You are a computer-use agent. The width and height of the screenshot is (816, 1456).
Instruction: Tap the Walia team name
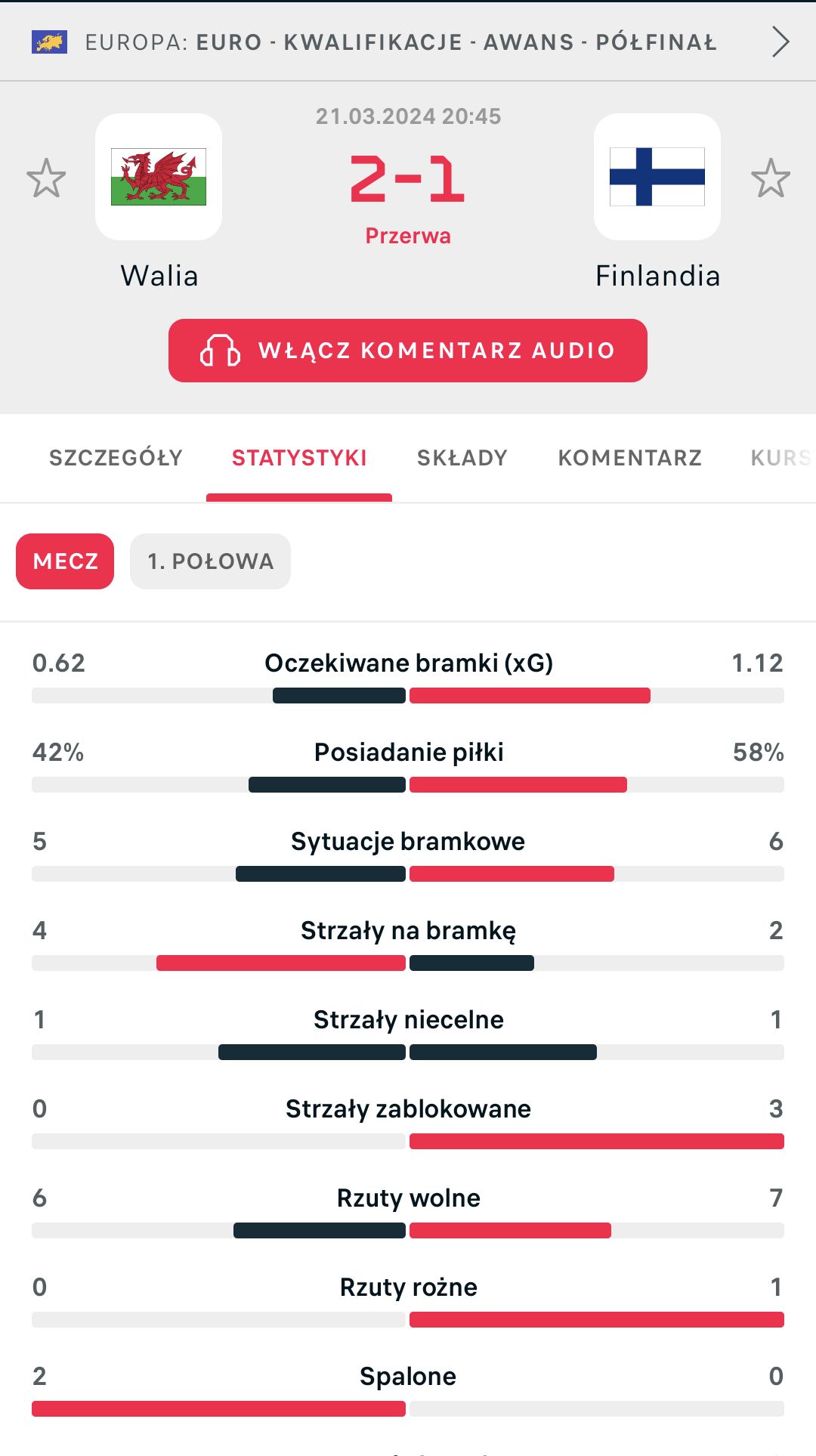[159, 276]
